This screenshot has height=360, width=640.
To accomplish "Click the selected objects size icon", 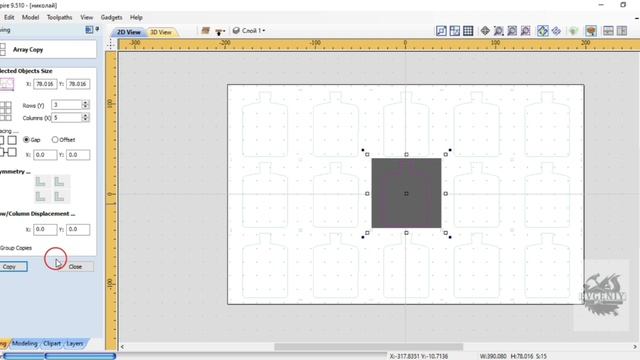I will [x=7, y=84].
